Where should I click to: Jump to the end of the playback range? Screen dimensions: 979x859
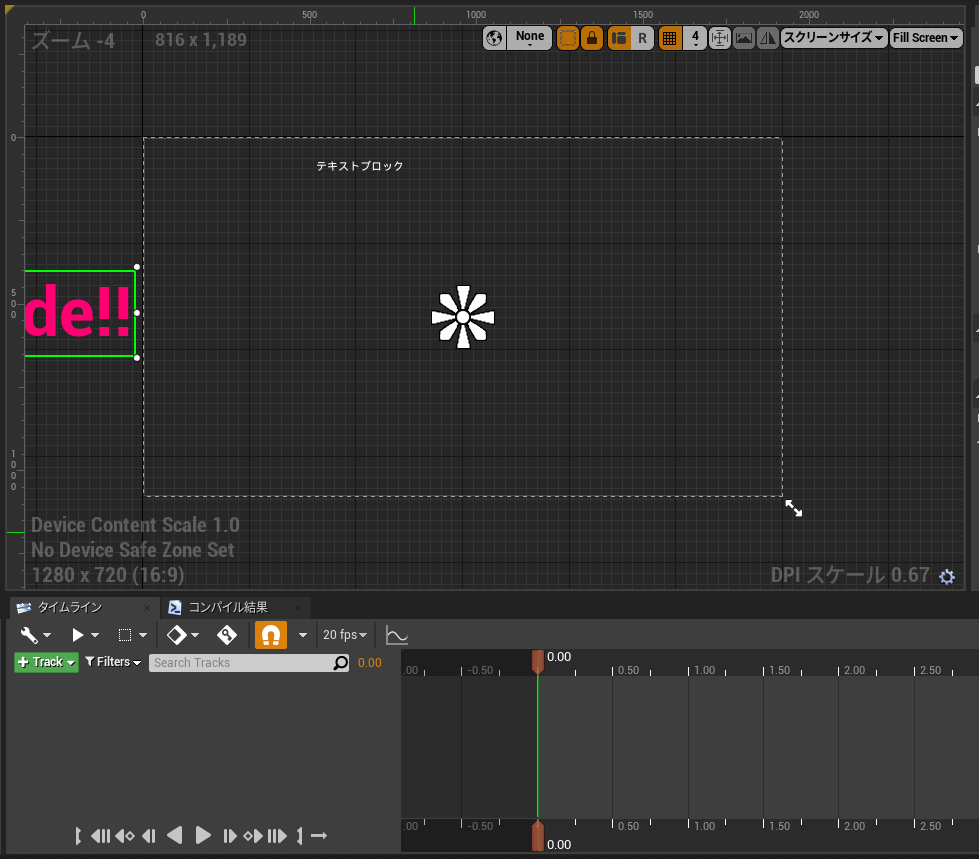point(277,836)
